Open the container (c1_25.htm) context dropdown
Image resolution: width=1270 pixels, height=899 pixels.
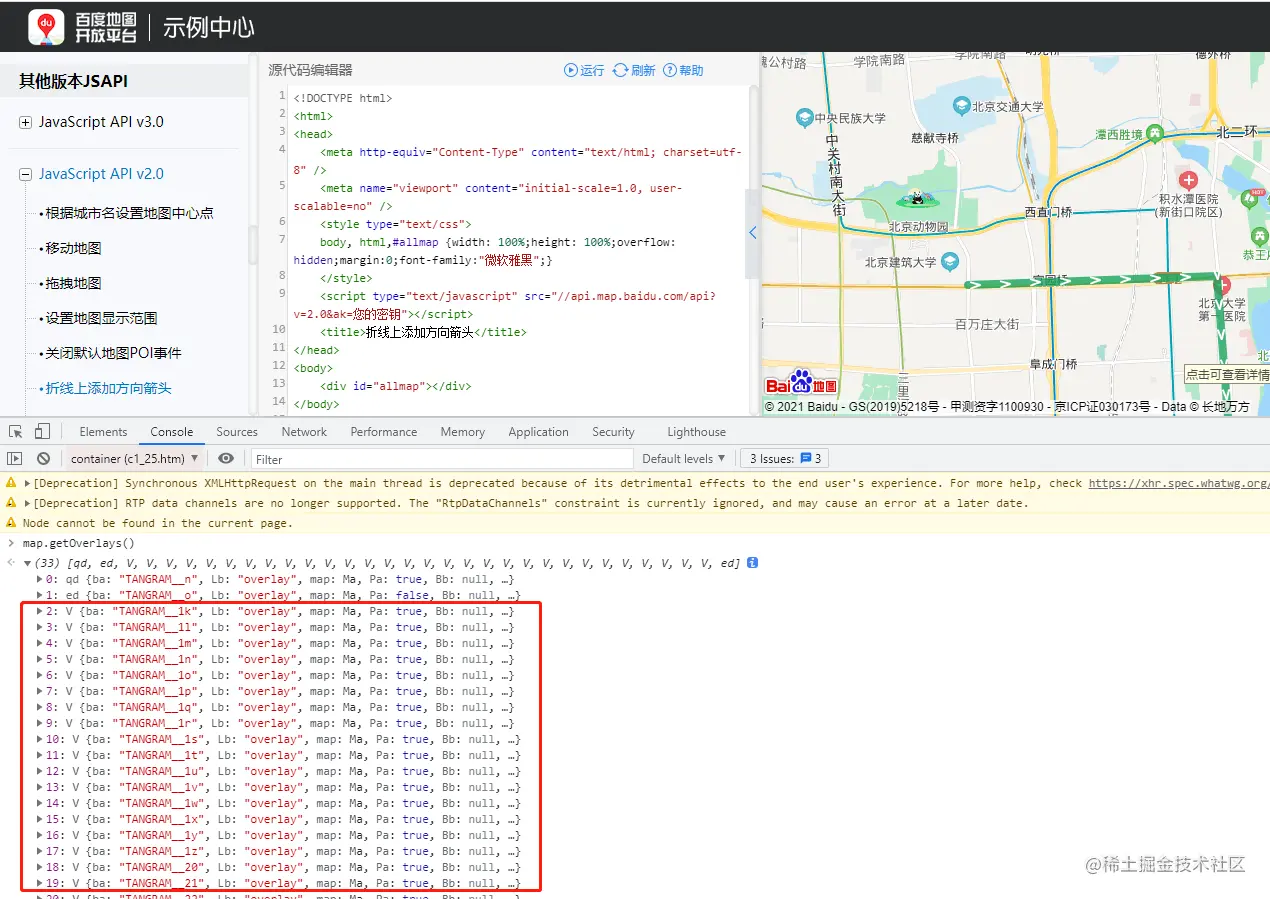click(x=134, y=459)
